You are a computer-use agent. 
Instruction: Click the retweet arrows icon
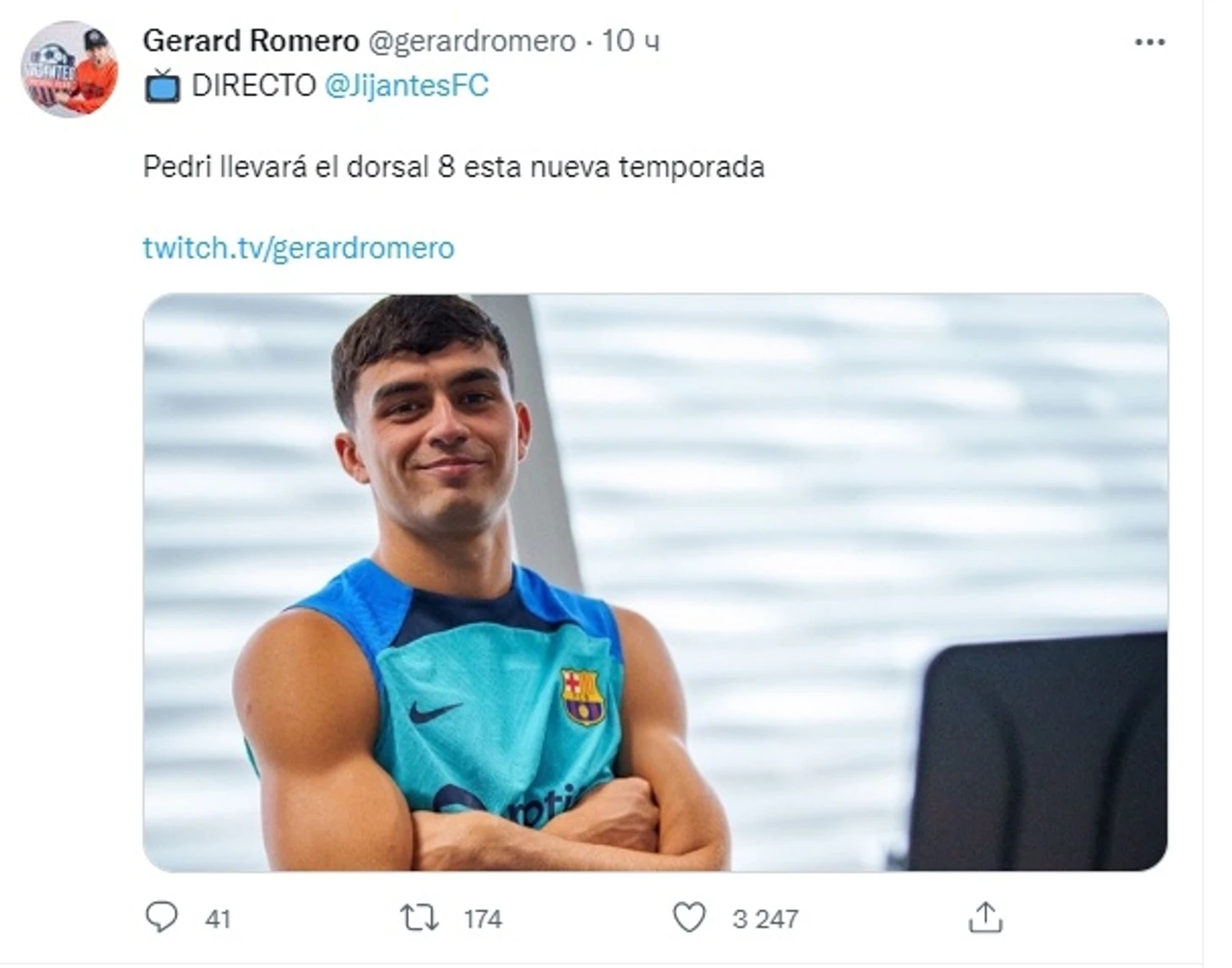click(419, 917)
